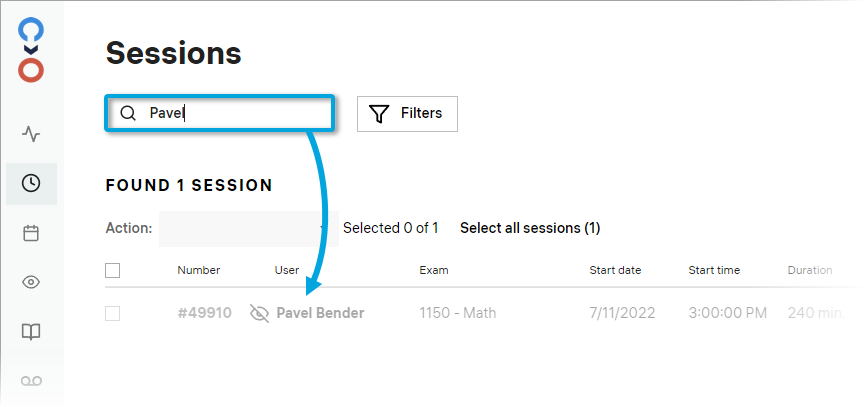
Task: Open the Sessions clock sidebar icon
Action: [x=31, y=183]
